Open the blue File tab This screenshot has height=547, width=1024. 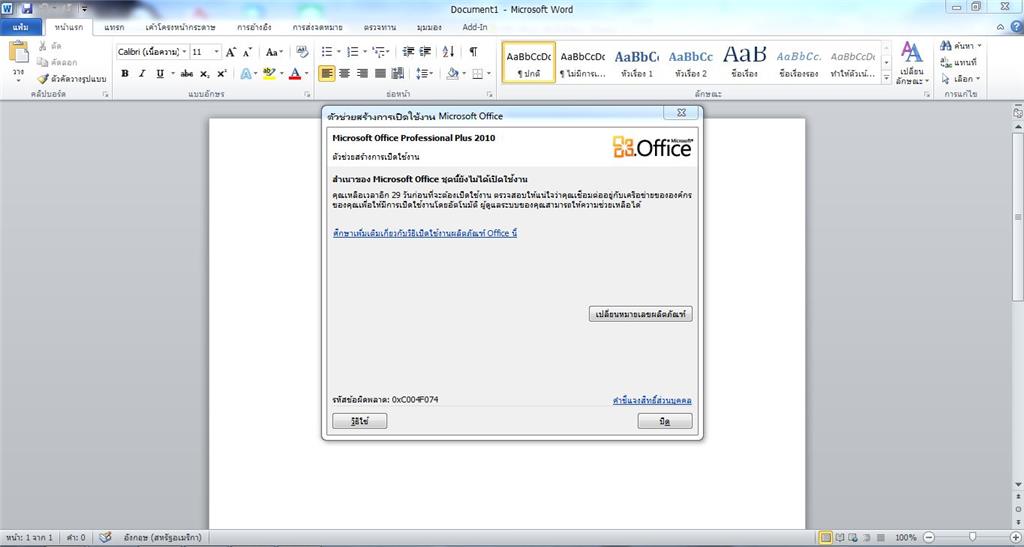(x=21, y=27)
